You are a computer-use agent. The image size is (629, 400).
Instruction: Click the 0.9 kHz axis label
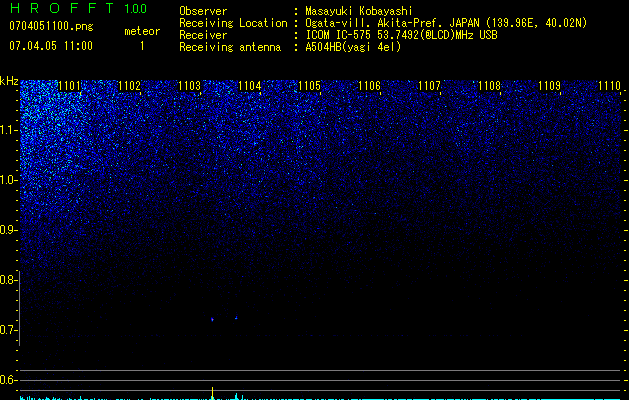click(9, 230)
